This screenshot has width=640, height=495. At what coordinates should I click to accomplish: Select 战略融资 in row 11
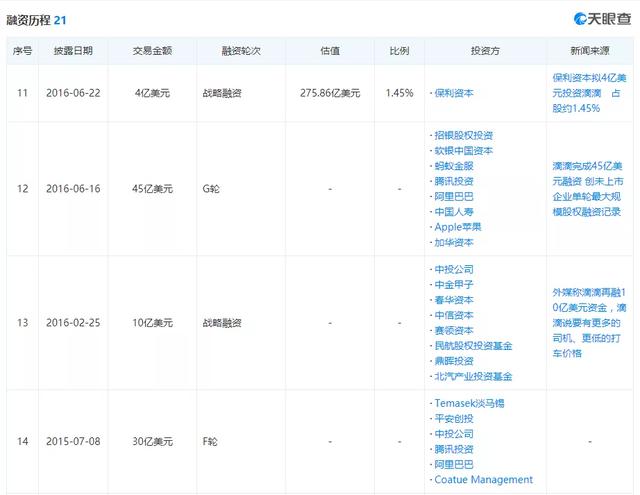pos(222,93)
